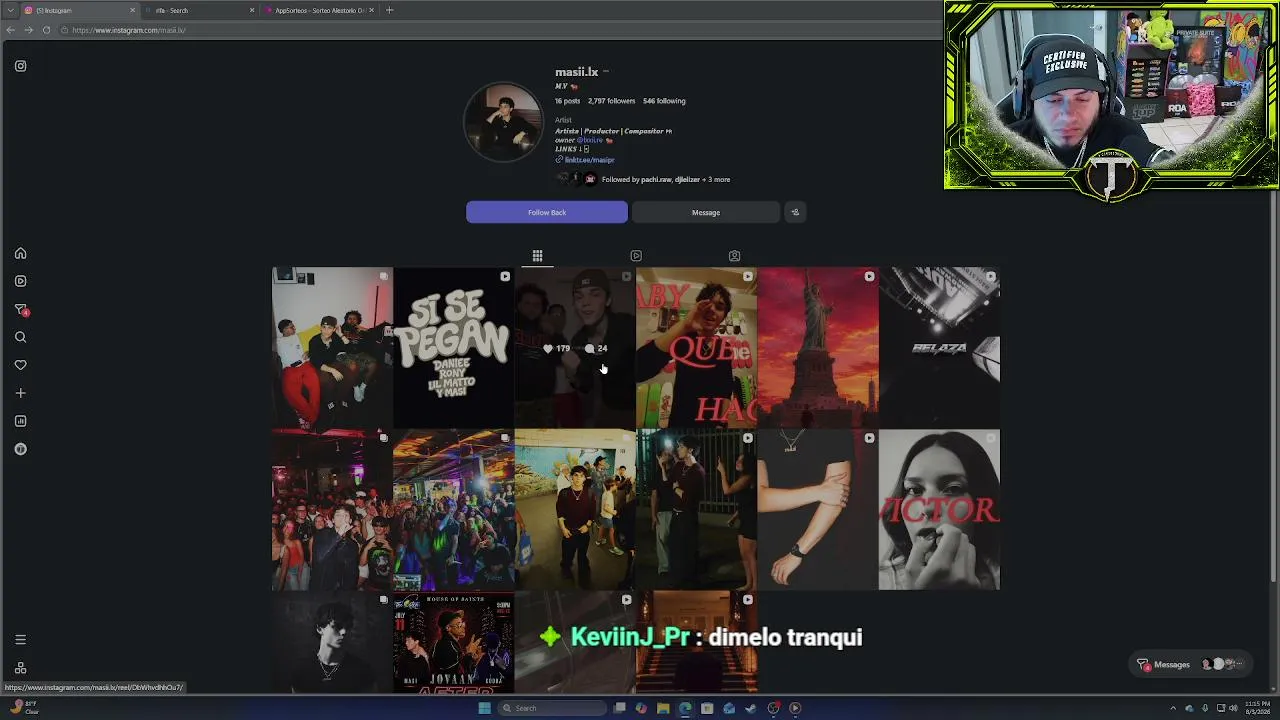The width and height of the screenshot is (1280, 720).
Task: Select the Posts grid tab
Action: [537, 256]
